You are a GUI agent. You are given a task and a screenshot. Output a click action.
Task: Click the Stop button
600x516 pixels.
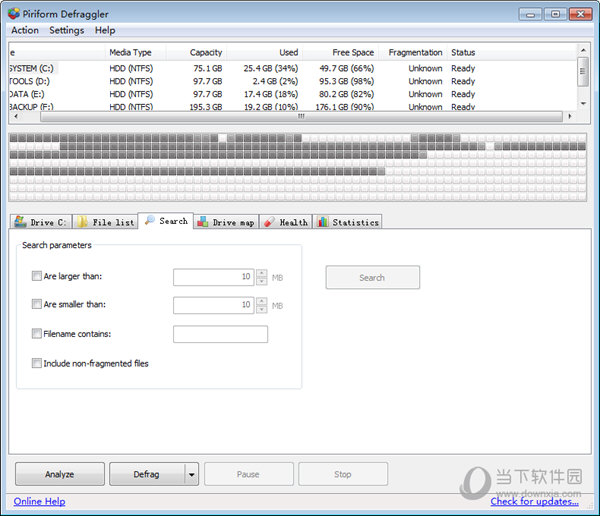tap(343, 474)
